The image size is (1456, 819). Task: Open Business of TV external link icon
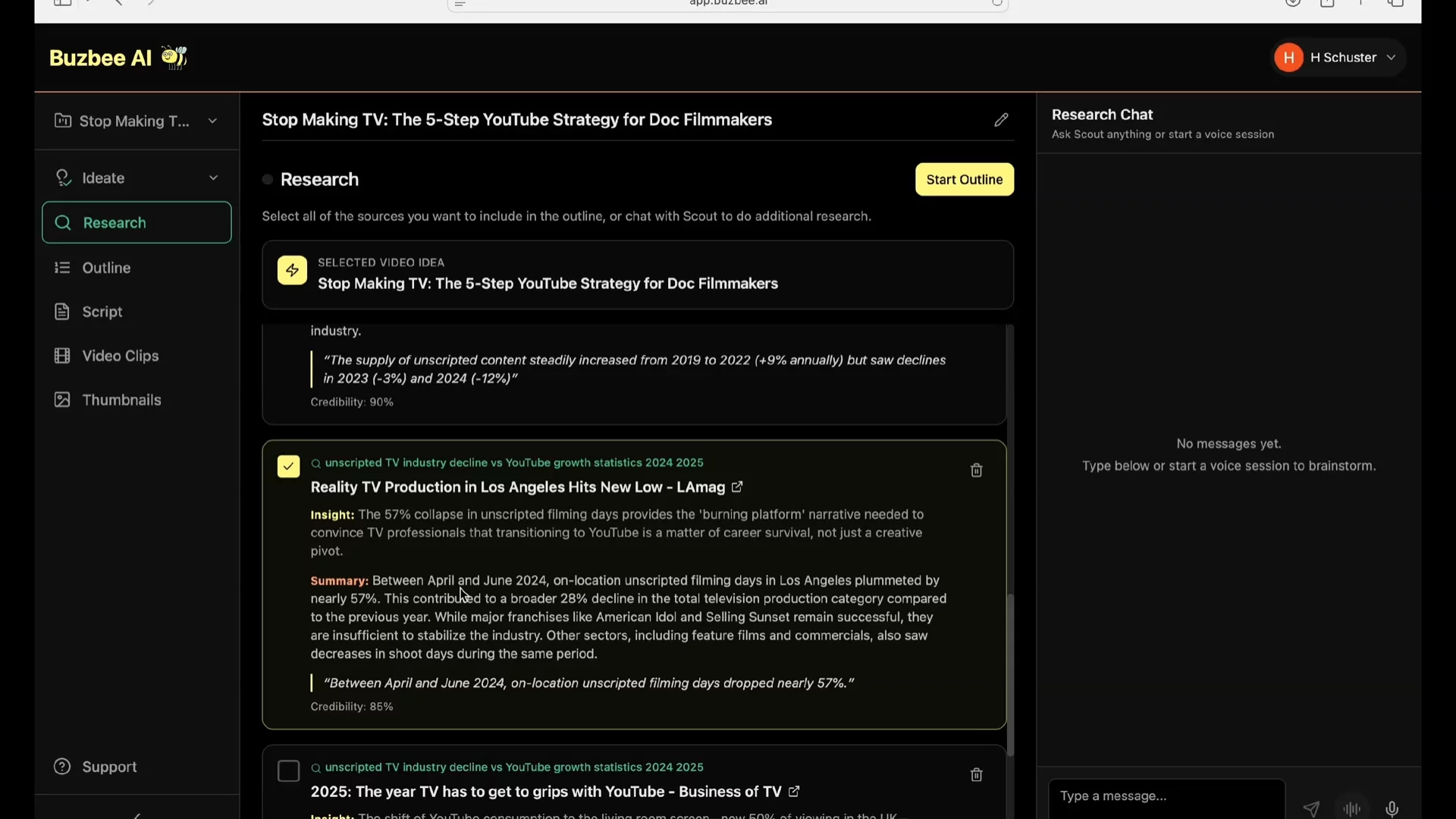pyautogui.click(x=794, y=792)
